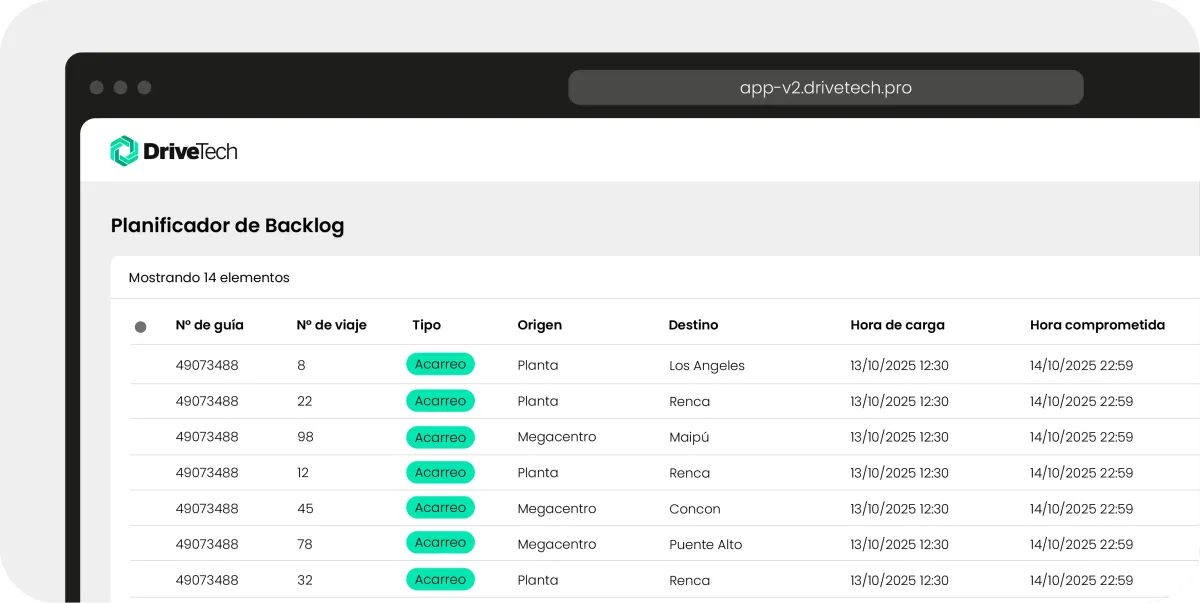
Task: Select the Acarreo badge for trip 98
Action: pos(441,437)
